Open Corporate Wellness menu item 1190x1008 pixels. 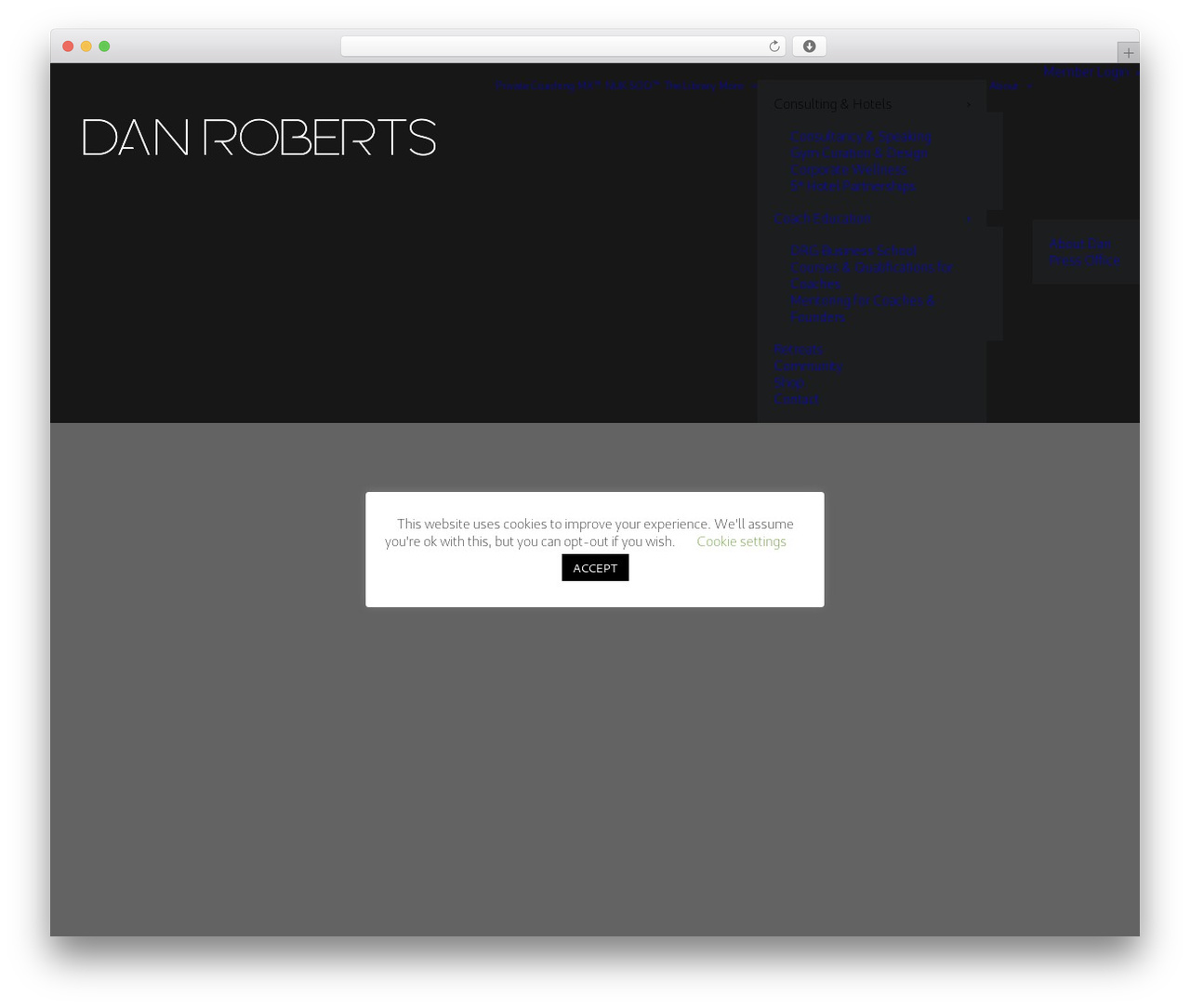click(848, 170)
